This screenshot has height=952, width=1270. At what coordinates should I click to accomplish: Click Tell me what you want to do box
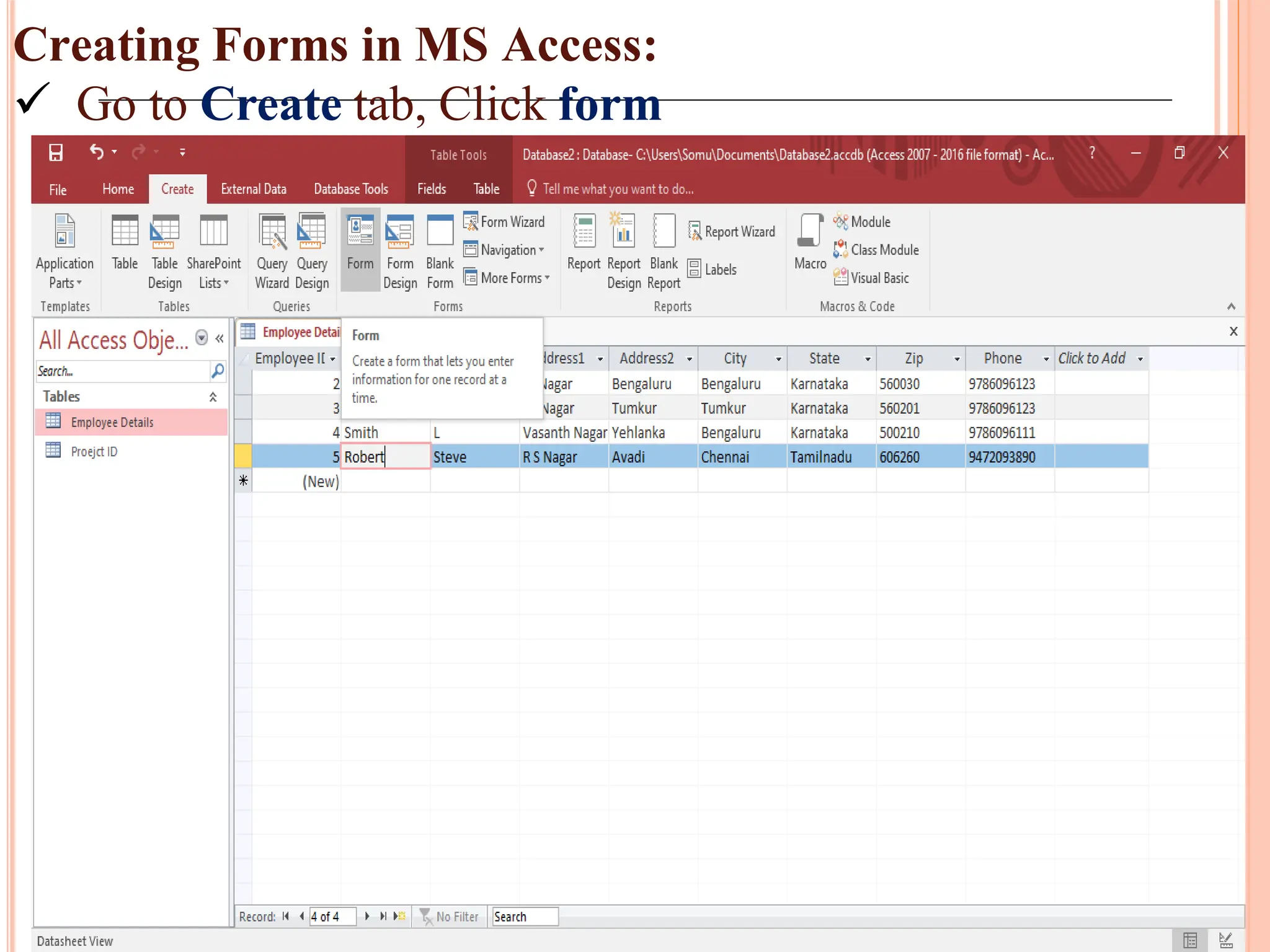pos(610,188)
